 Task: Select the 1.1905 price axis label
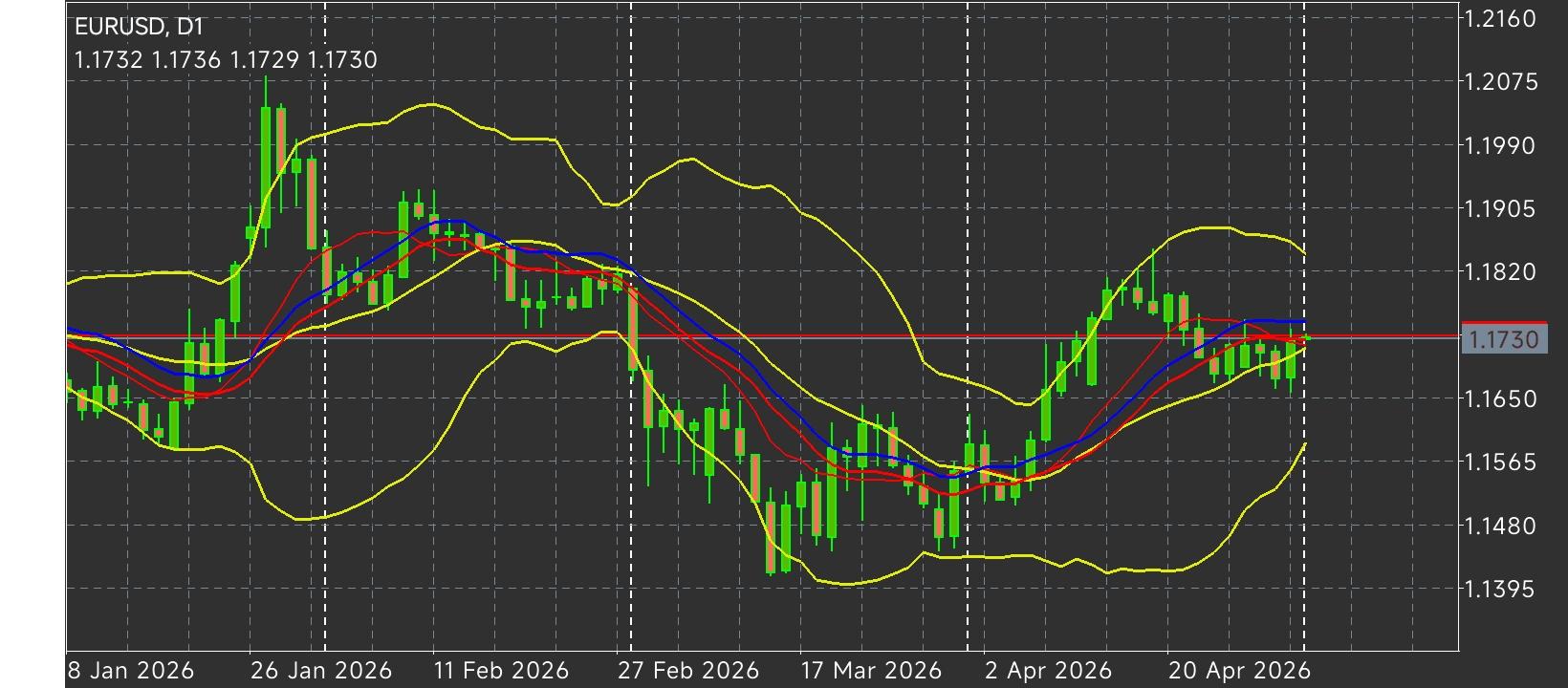click(x=1502, y=208)
